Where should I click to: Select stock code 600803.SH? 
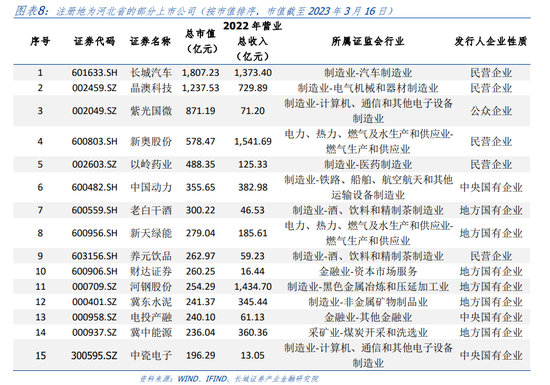click(x=94, y=141)
